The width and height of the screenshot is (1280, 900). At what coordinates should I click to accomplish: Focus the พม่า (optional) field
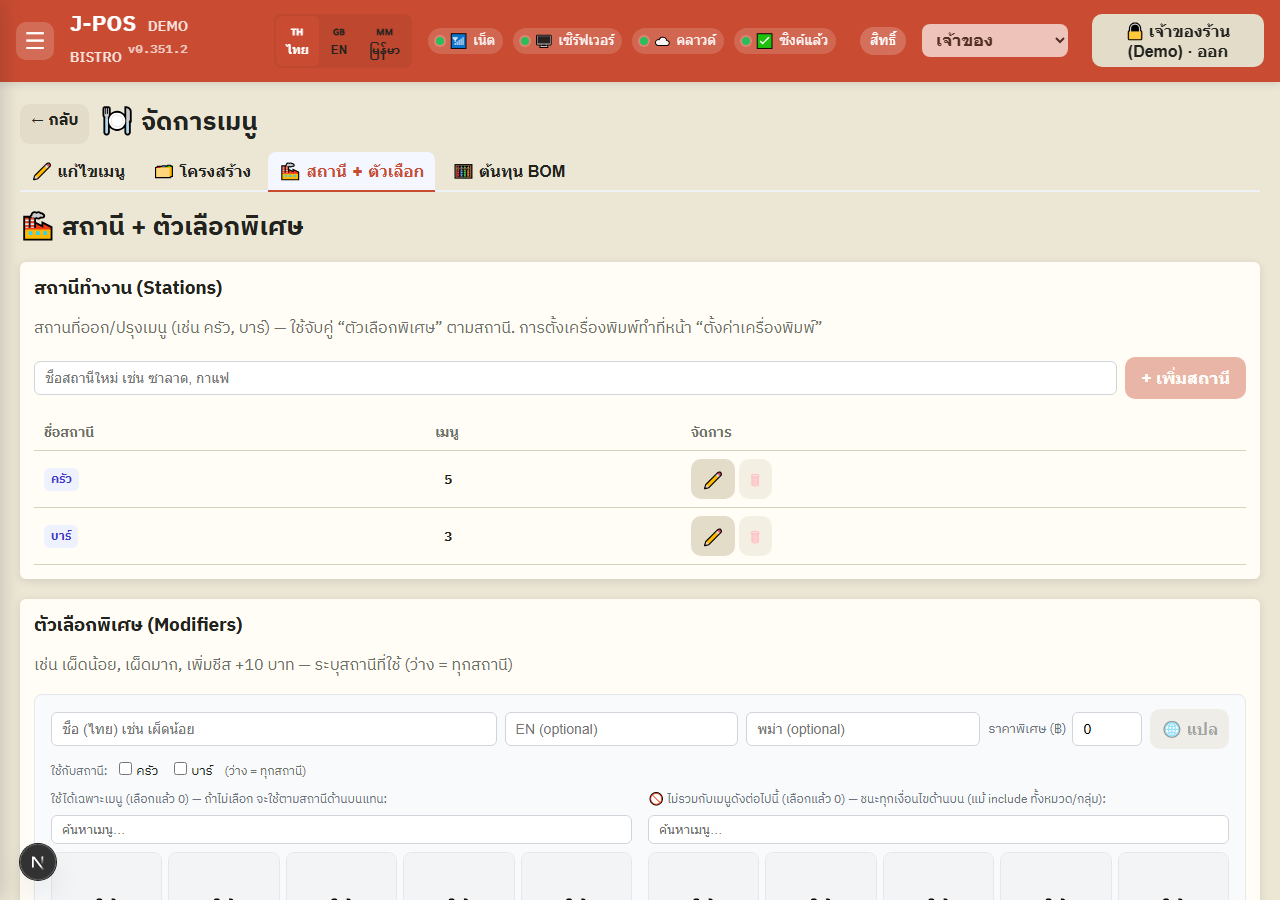click(x=863, y=729)
